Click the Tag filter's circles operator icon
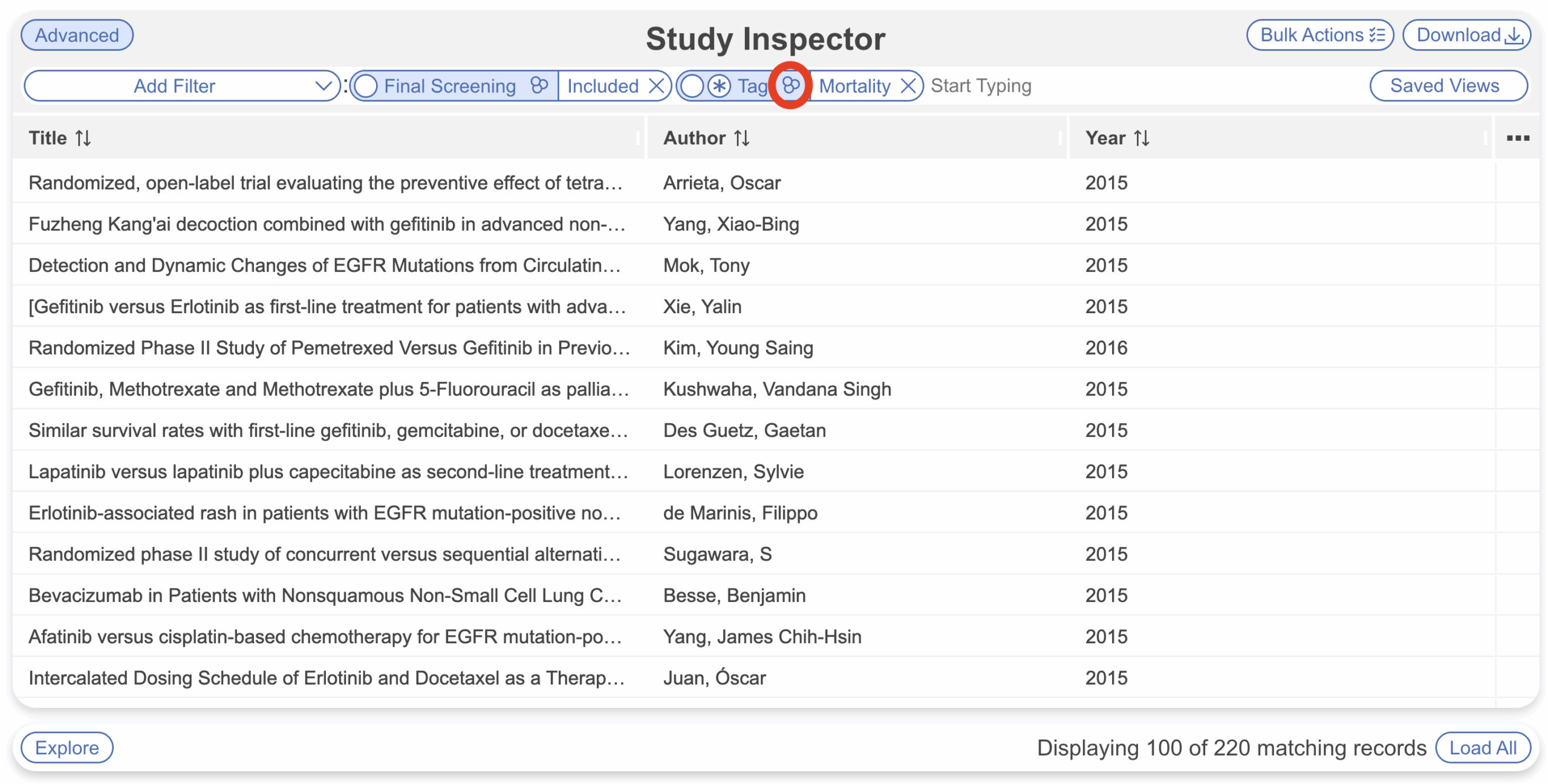This screenshot has width=1548, height=784. [x=790, y=86]
